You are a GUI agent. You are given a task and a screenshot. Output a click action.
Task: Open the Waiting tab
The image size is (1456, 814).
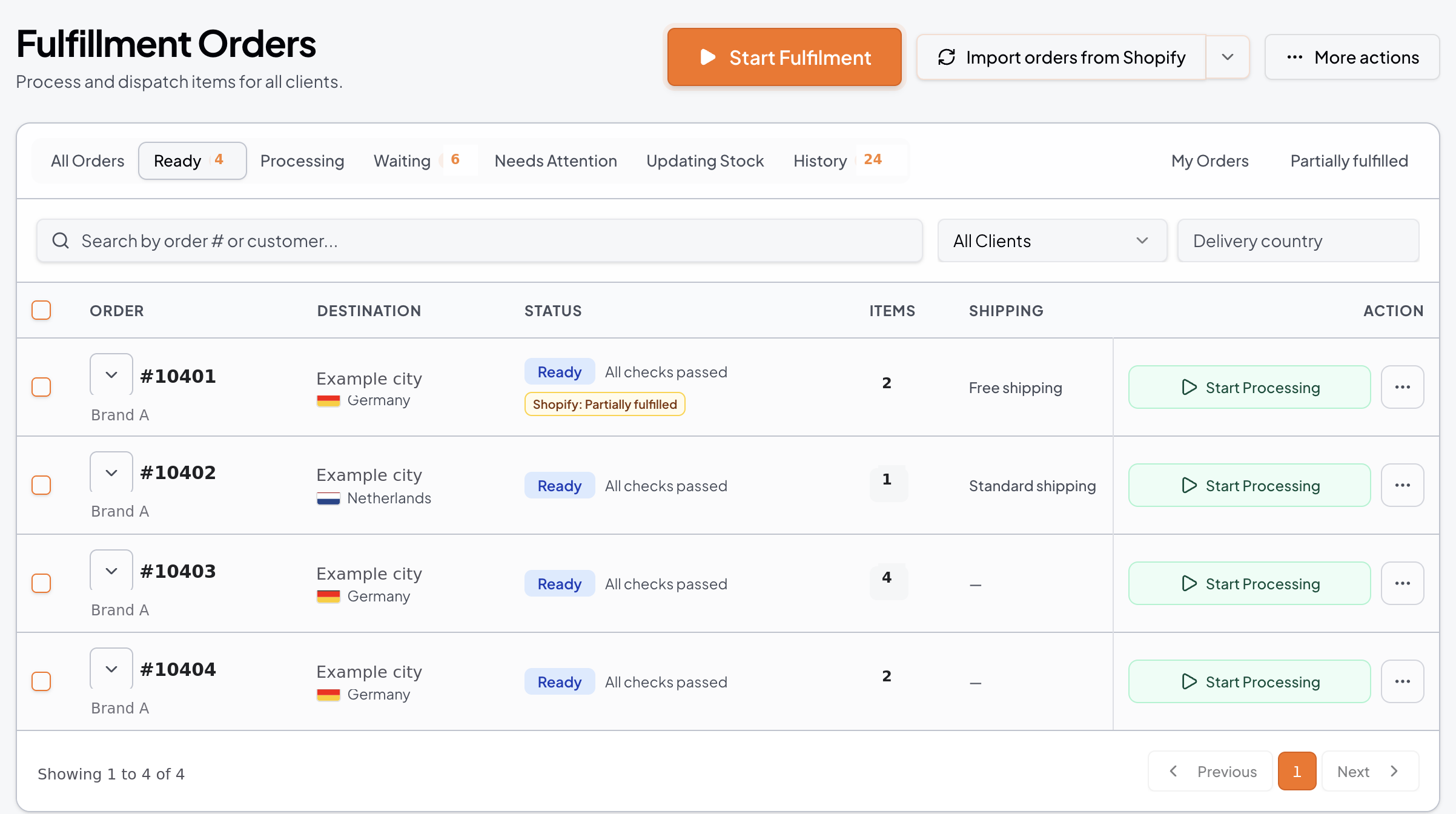(x=418, y=160)
